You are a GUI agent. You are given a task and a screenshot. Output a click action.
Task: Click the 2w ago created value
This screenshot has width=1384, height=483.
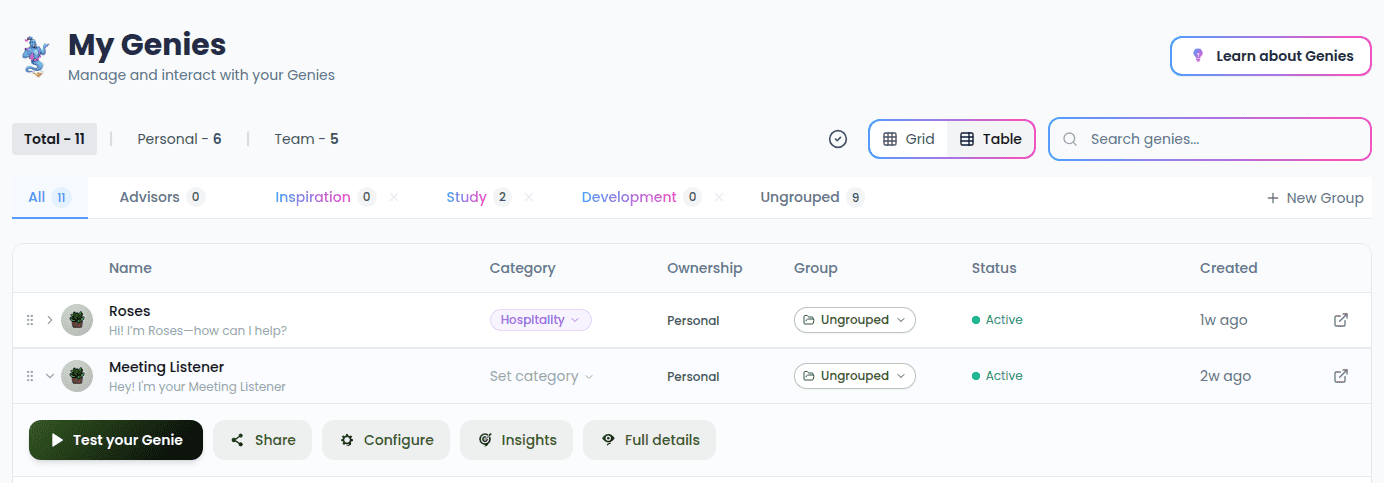click(x=1225, y=376)
